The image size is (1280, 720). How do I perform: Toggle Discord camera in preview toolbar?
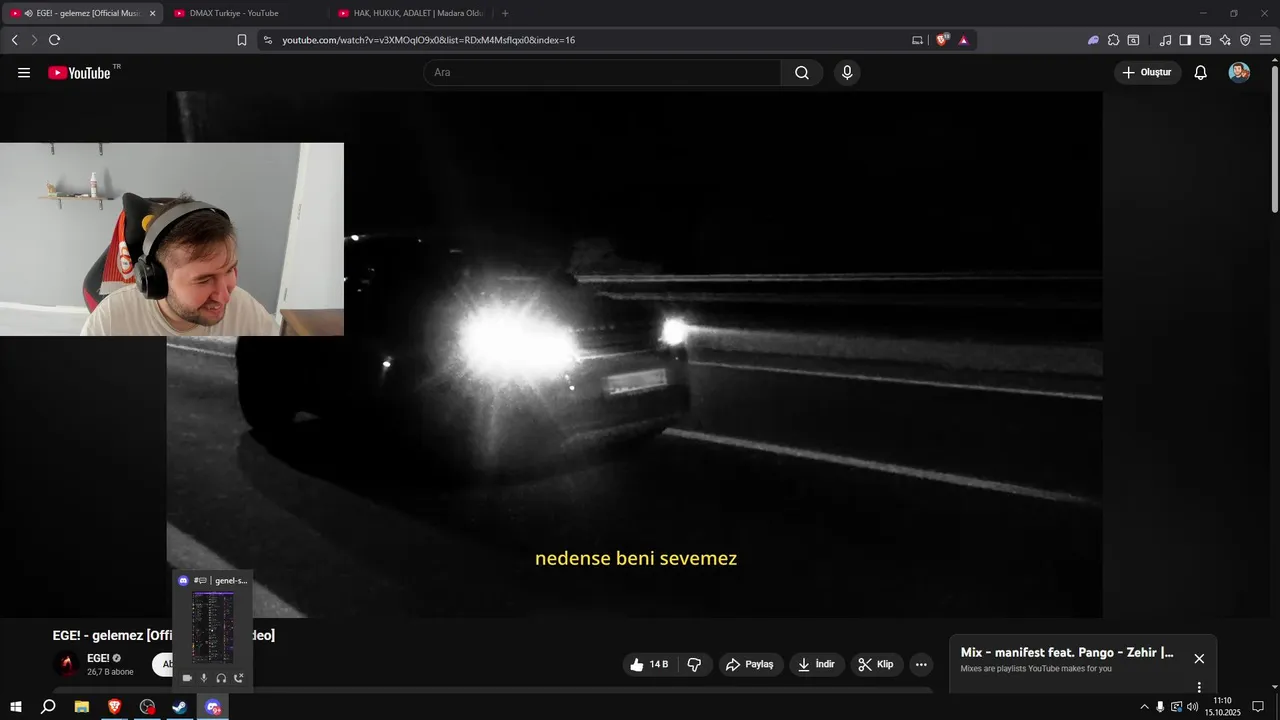coord(186,678)
